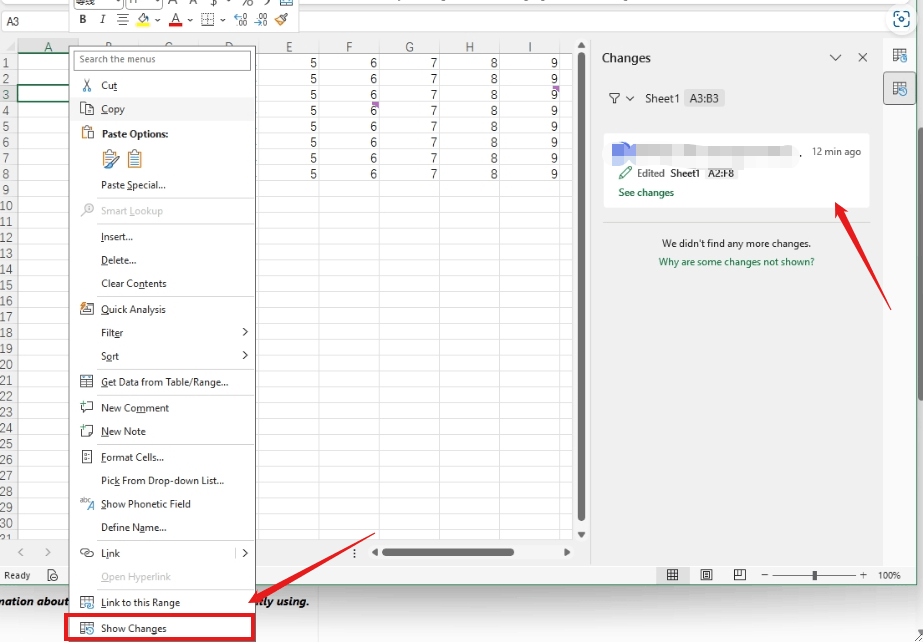Toggle bold in the mini toolbar
The image size is (923, 642).
tap(82, 19)
